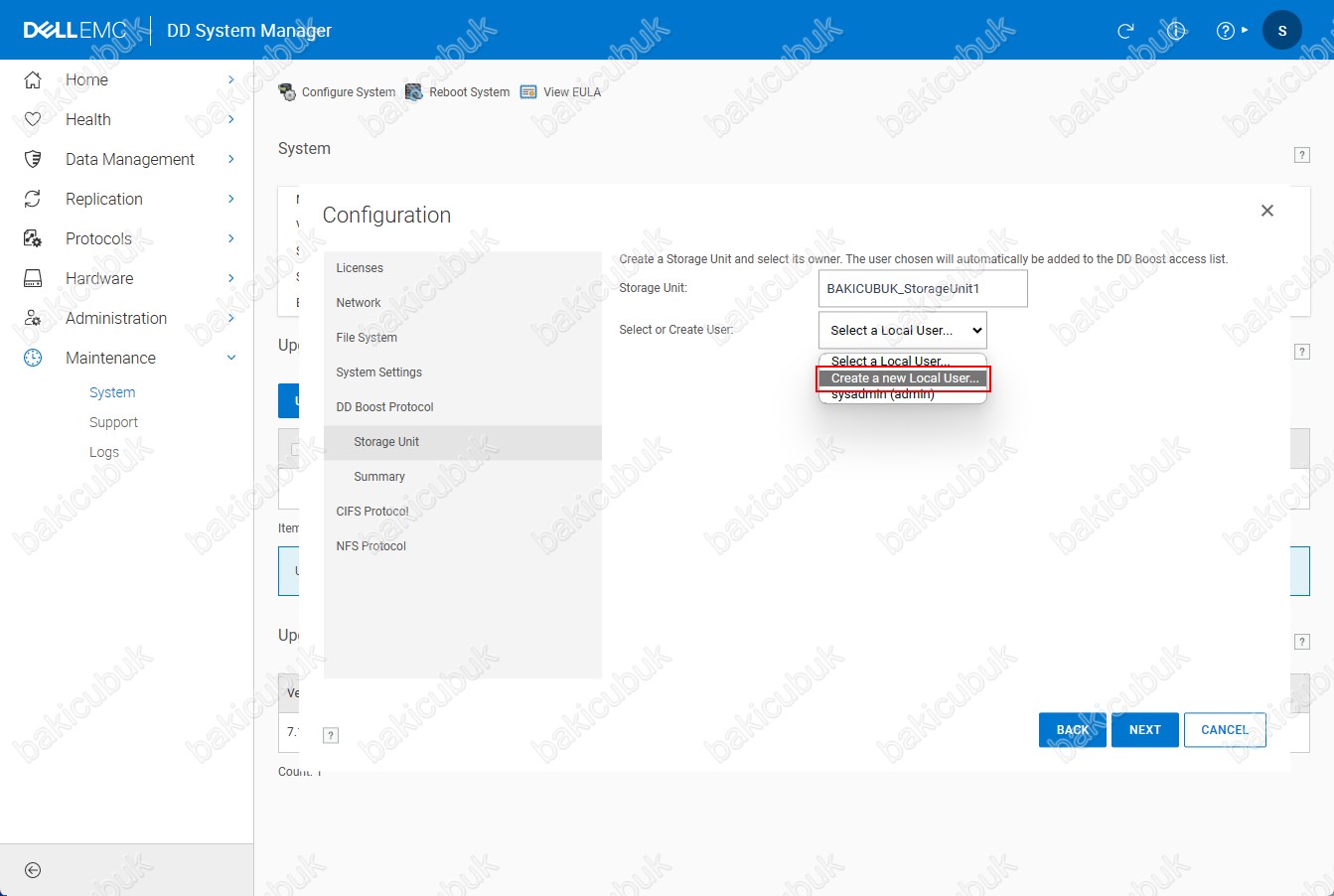This screenshot has width=1334, height=896.
Task: Go to Network configuration step
Action: click(463, 303)
